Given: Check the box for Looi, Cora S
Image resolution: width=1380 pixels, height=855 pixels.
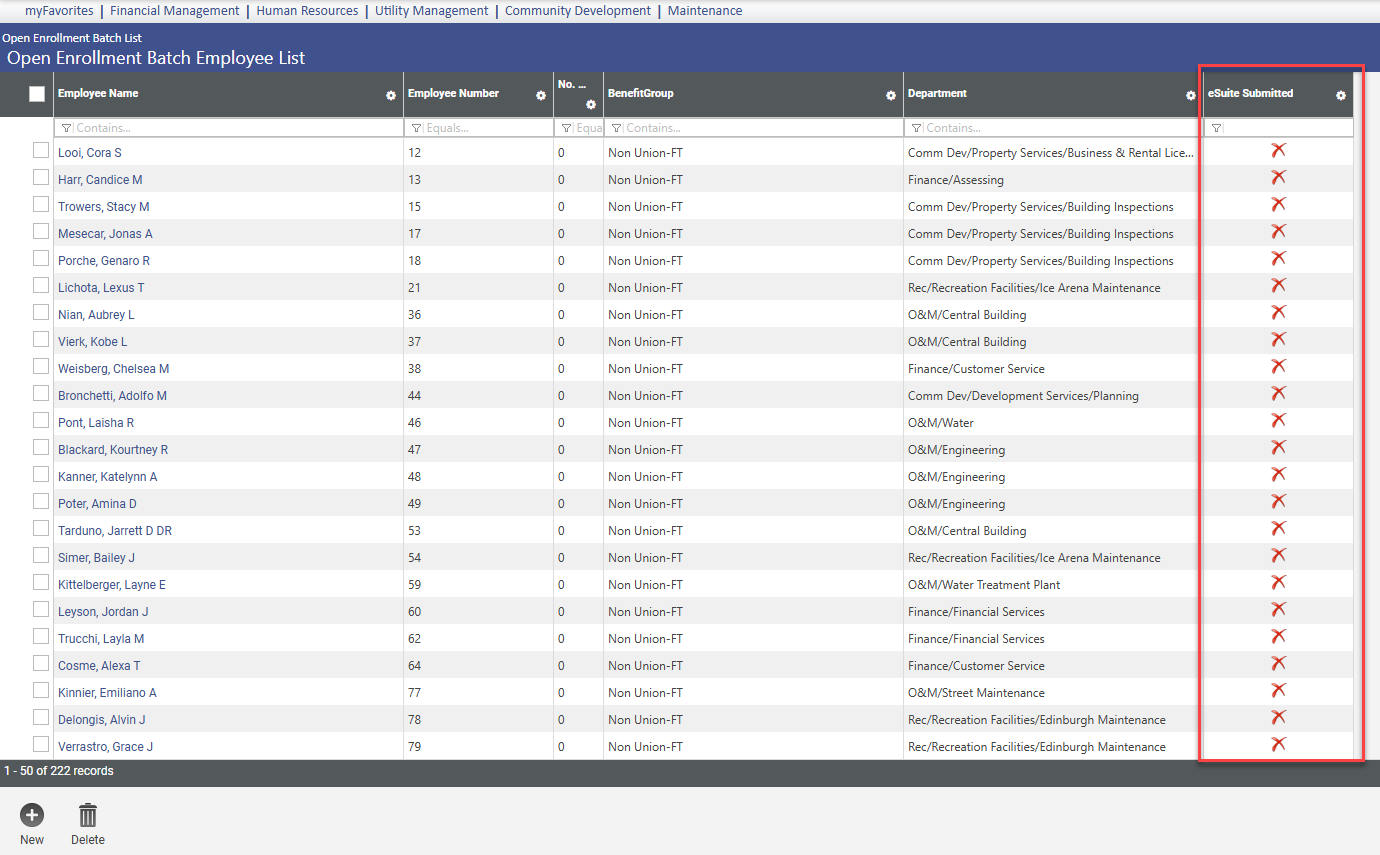Looking at the screenshot, I should tap(41, 150).
